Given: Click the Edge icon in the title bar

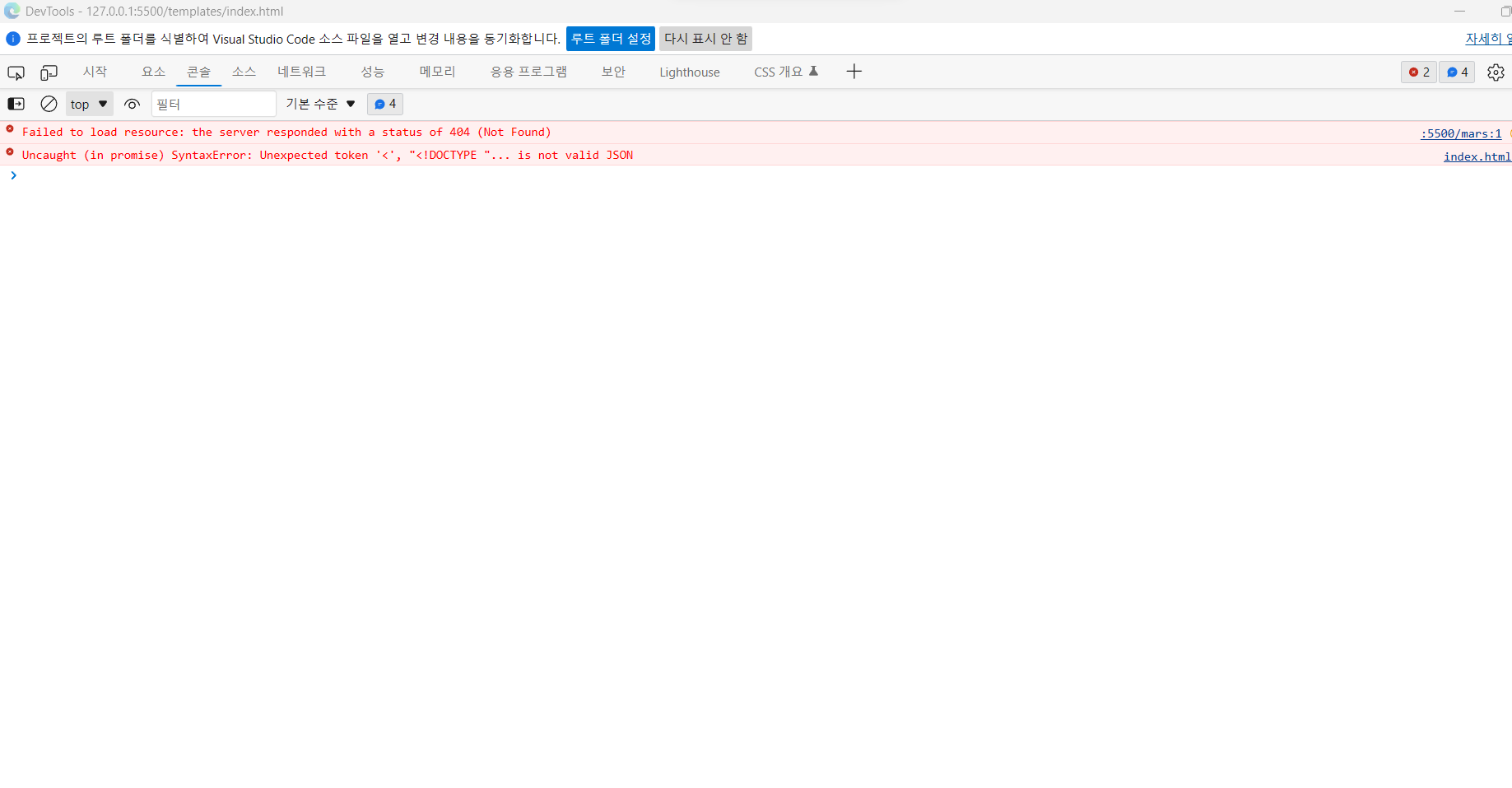Looking at the screenshot, I should [12, 11].
